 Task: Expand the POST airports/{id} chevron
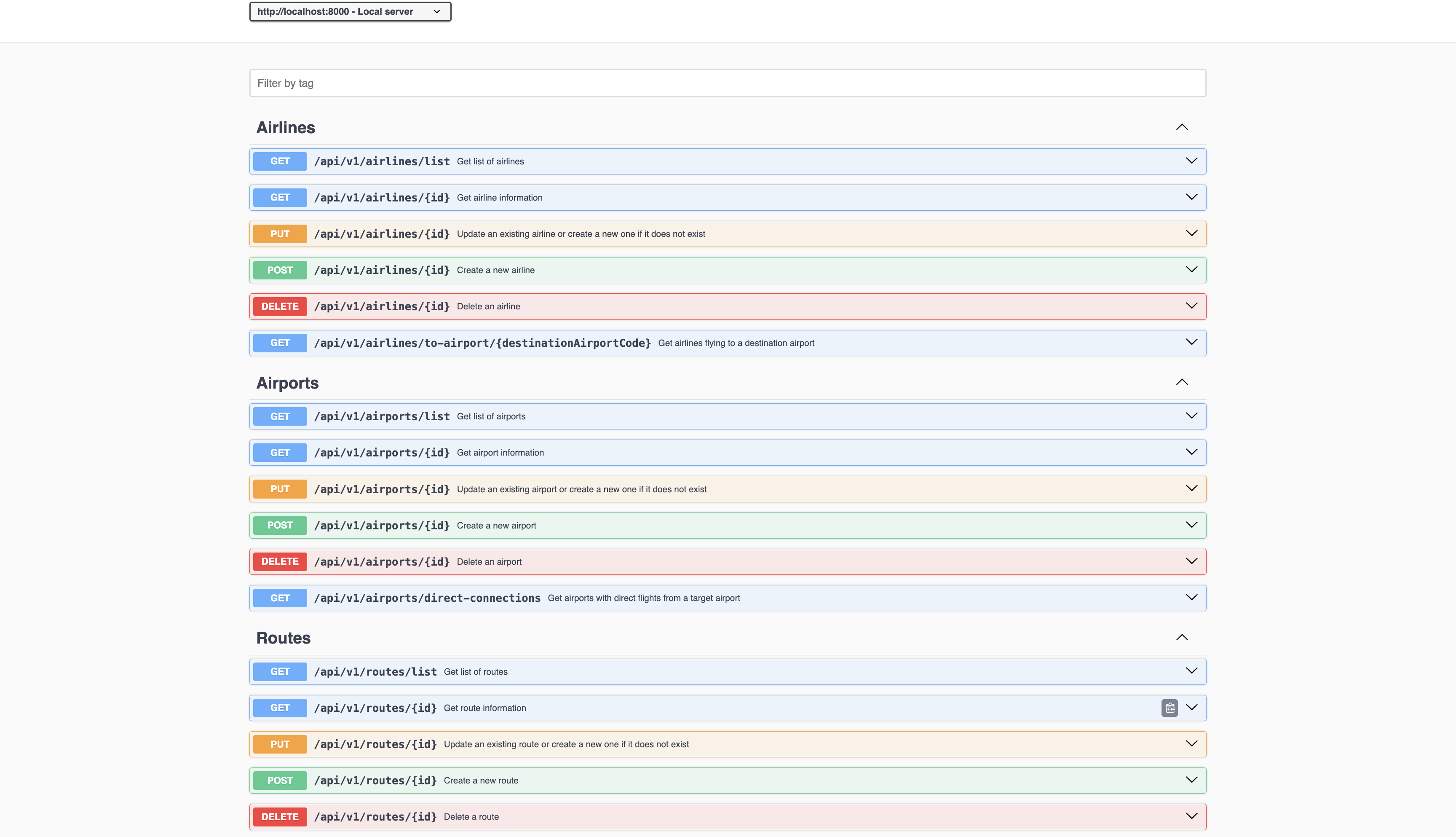[x=1191, y=525]
